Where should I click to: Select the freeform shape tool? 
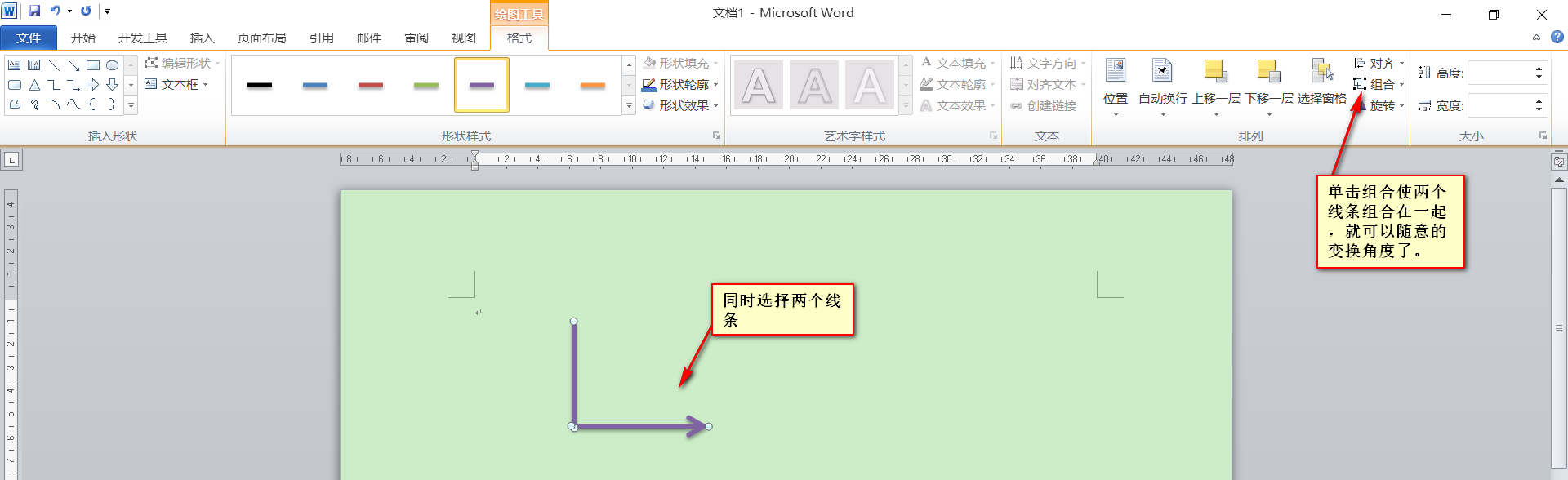[x=15, y=104]
